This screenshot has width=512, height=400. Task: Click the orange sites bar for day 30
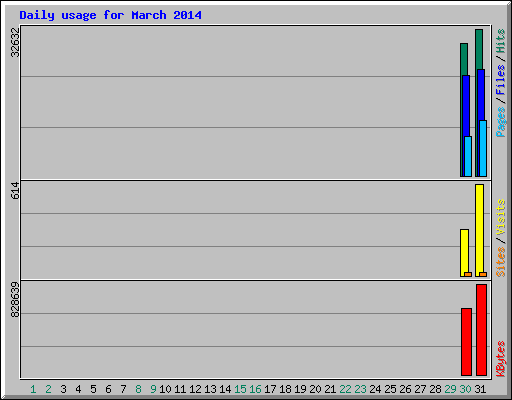[x=468, y=274]
